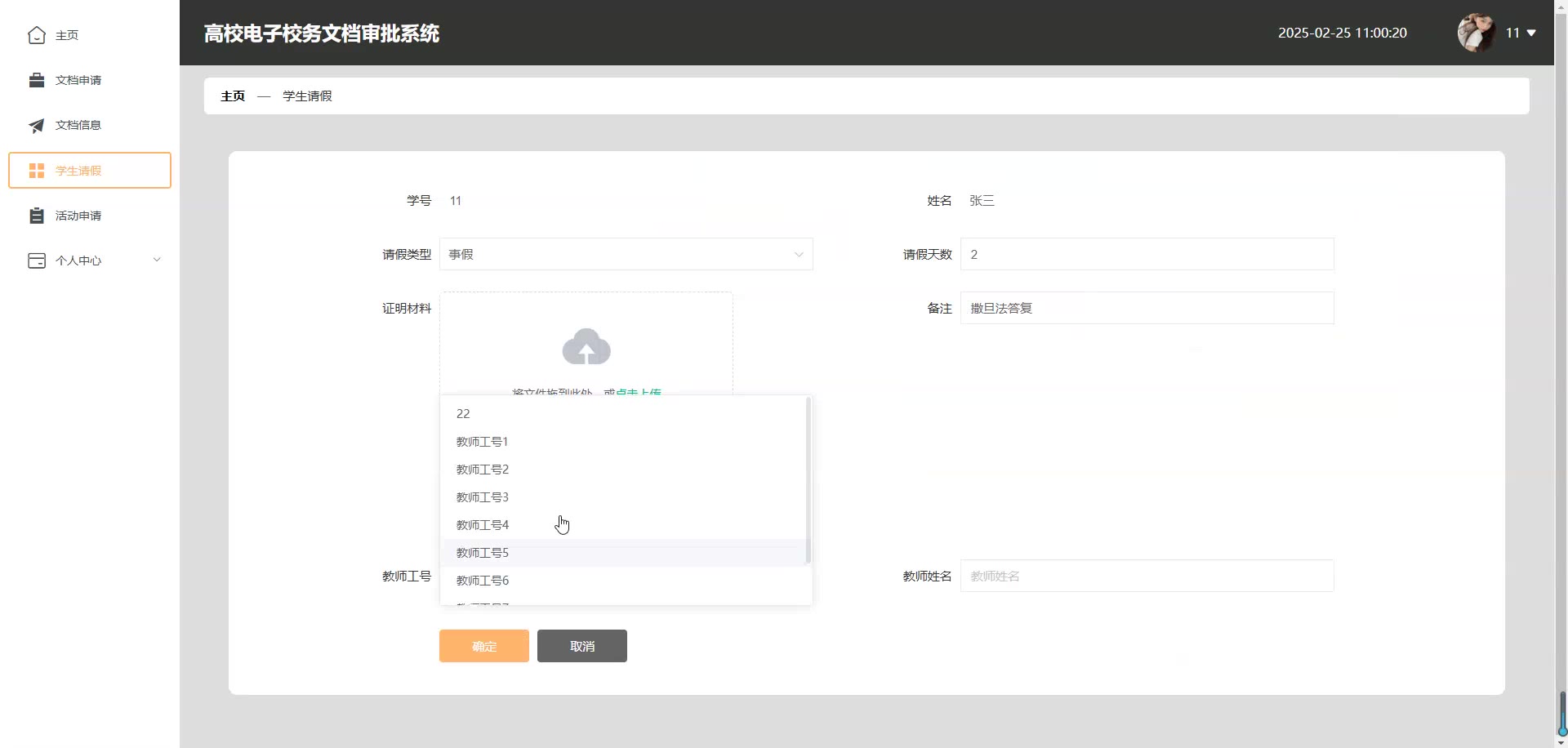
Task: Choose 教师工号4 from the dropdown list
Action: click(x=625, y=525)
